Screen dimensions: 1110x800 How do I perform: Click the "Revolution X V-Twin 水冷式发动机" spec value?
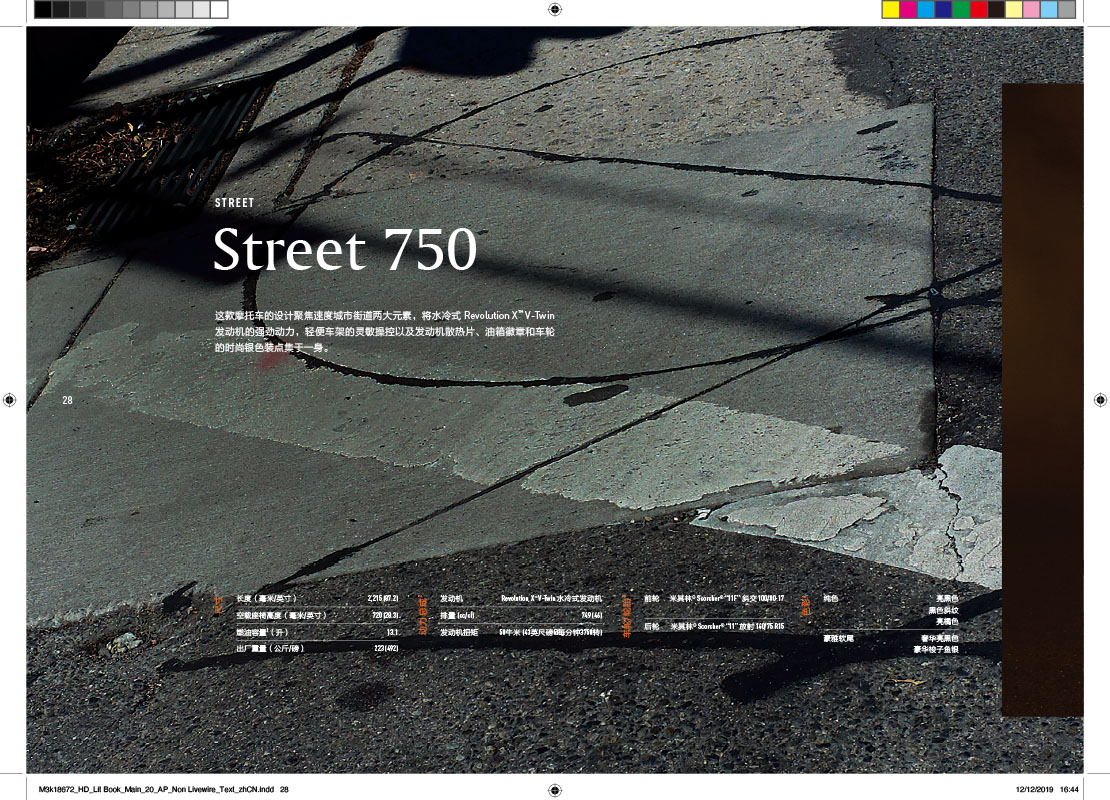pos(551,598)
